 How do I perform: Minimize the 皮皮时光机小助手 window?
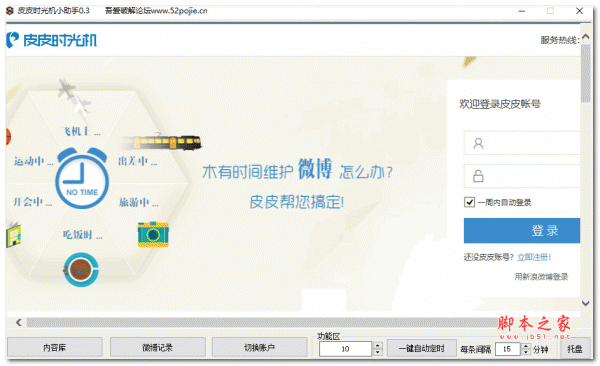click(522, 11)
